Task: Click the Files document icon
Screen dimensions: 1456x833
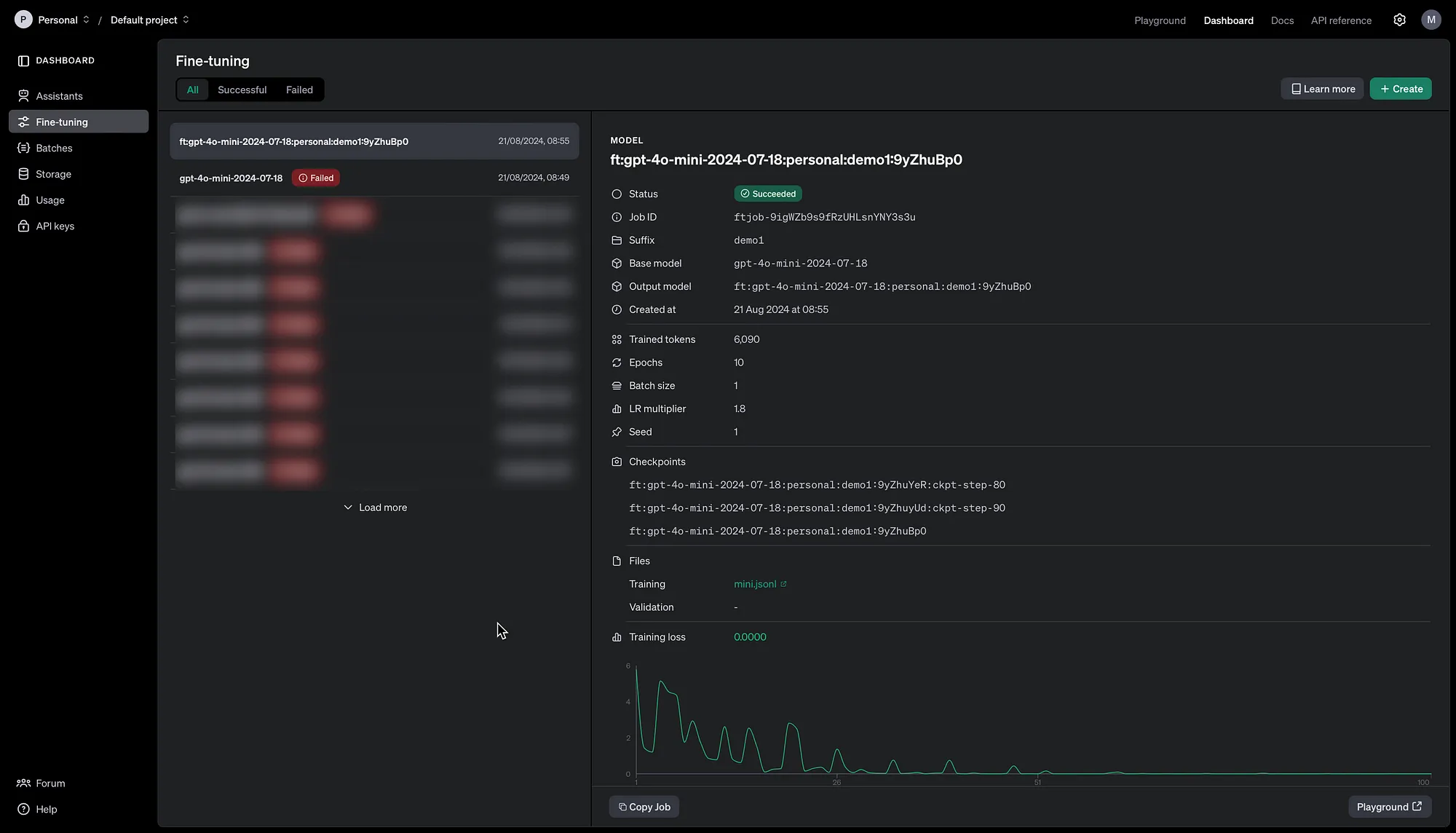Action: point(617,561)
